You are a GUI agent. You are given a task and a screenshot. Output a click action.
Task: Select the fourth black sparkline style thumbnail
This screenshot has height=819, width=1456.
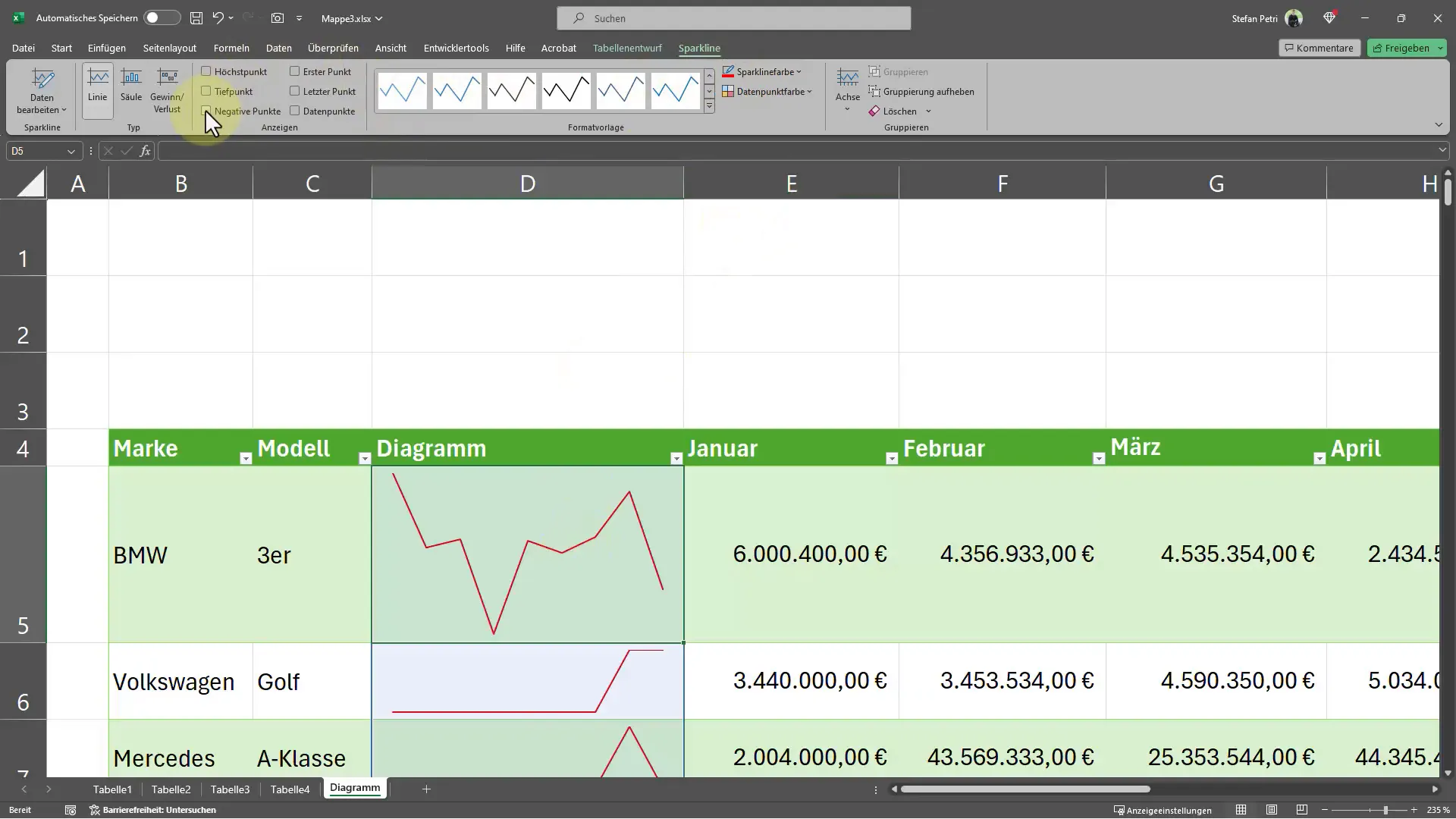coord(566,90)
